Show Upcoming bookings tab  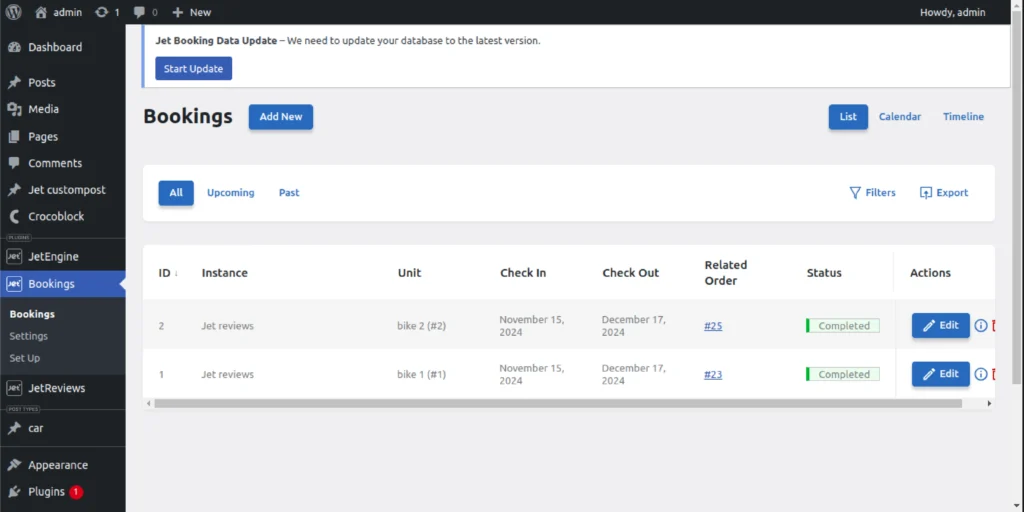pyautogui.click(x=230, y=193)
